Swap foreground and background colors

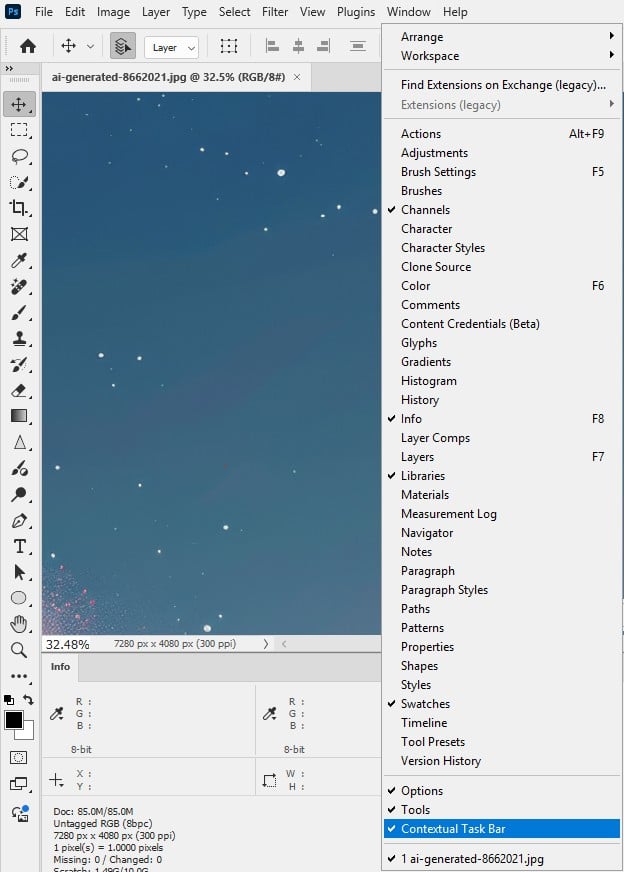[x=28, y=700]
